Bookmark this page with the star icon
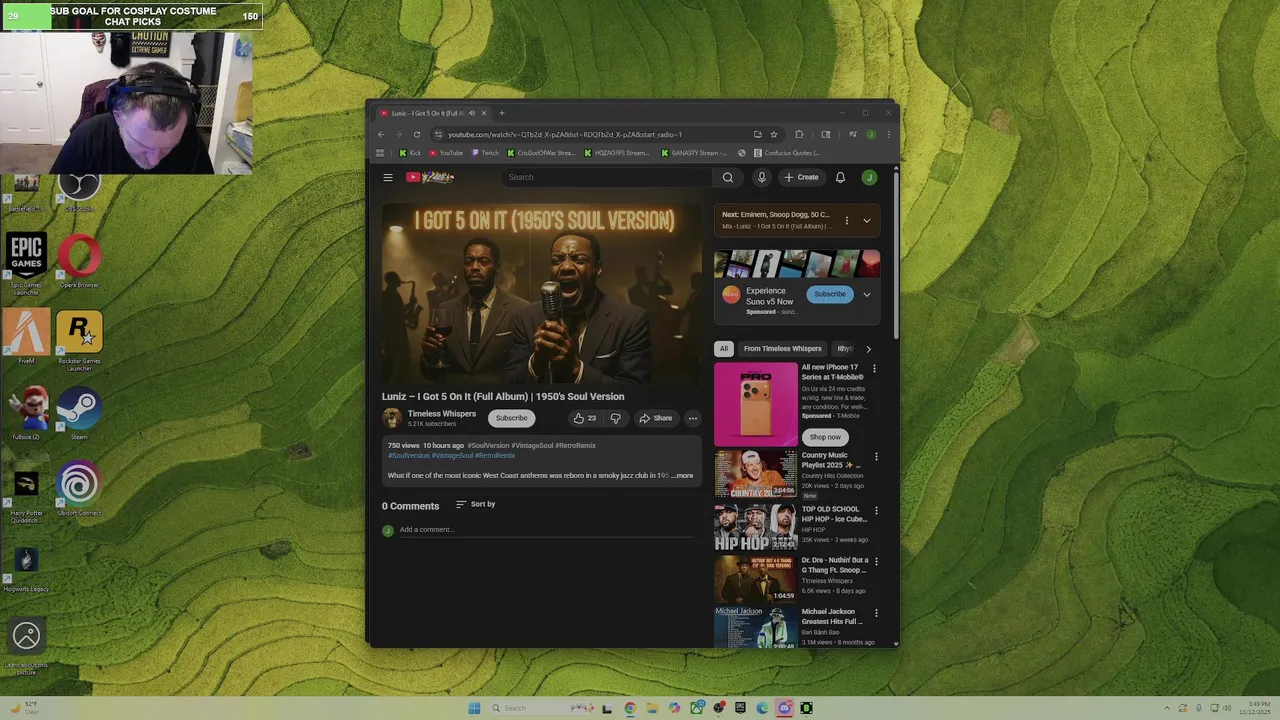This screenshot has width=1280, height=720. [x=773, y=134]
